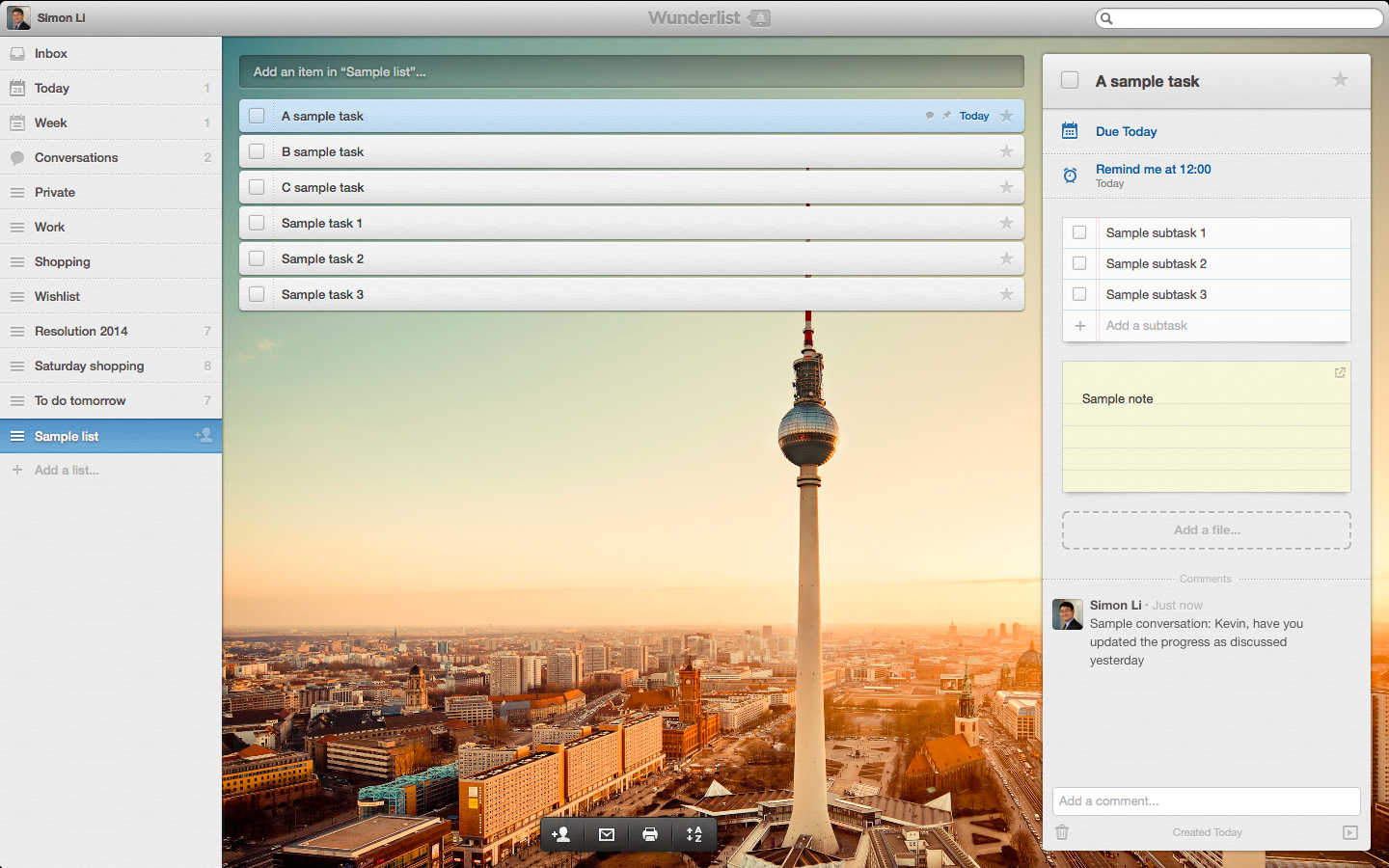Open the To do tomorrow list
This screenshot has width=1389, height=868.
tap(111, 401)
